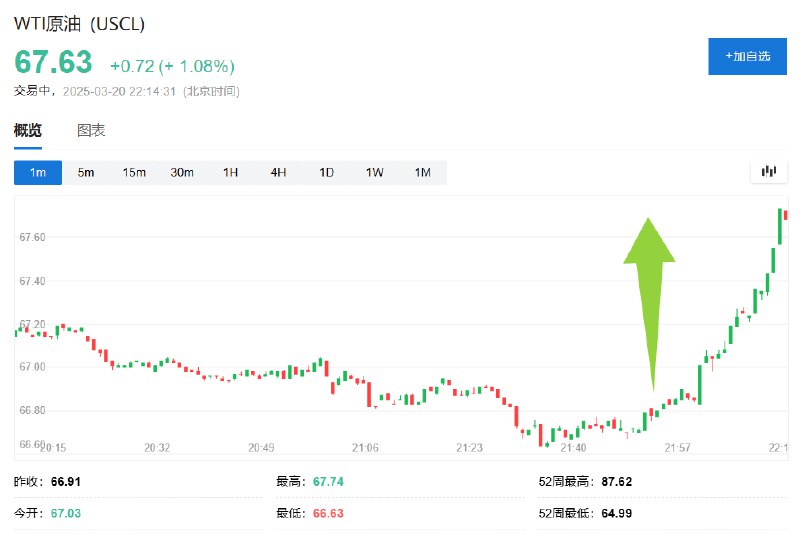
Task: Click the 67.40 price axis label
Action: (x=32, y=281)
